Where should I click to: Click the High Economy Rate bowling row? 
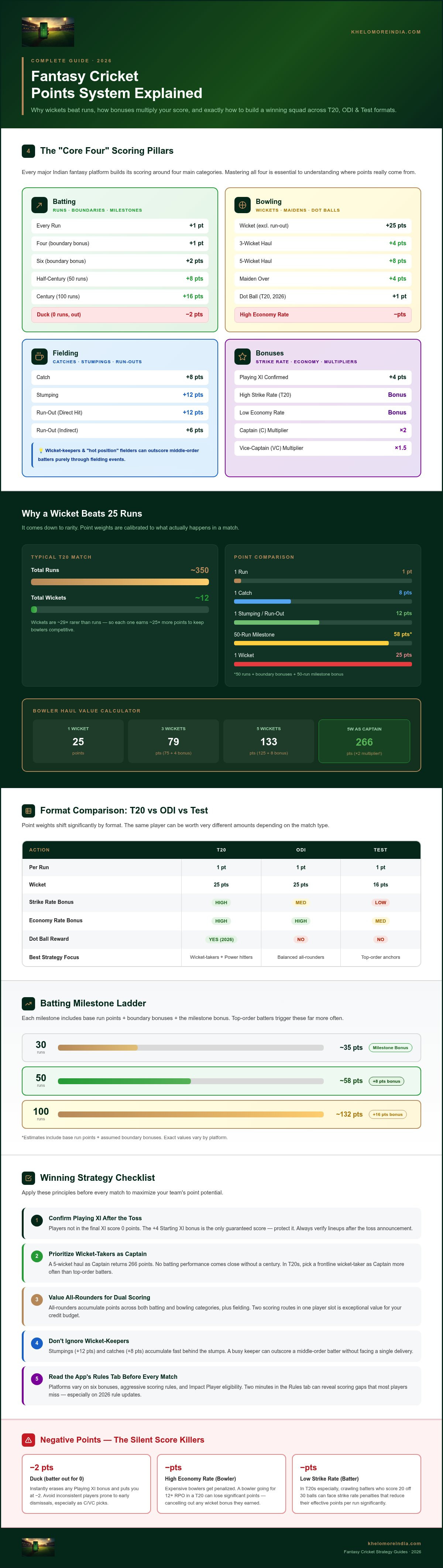323,315
